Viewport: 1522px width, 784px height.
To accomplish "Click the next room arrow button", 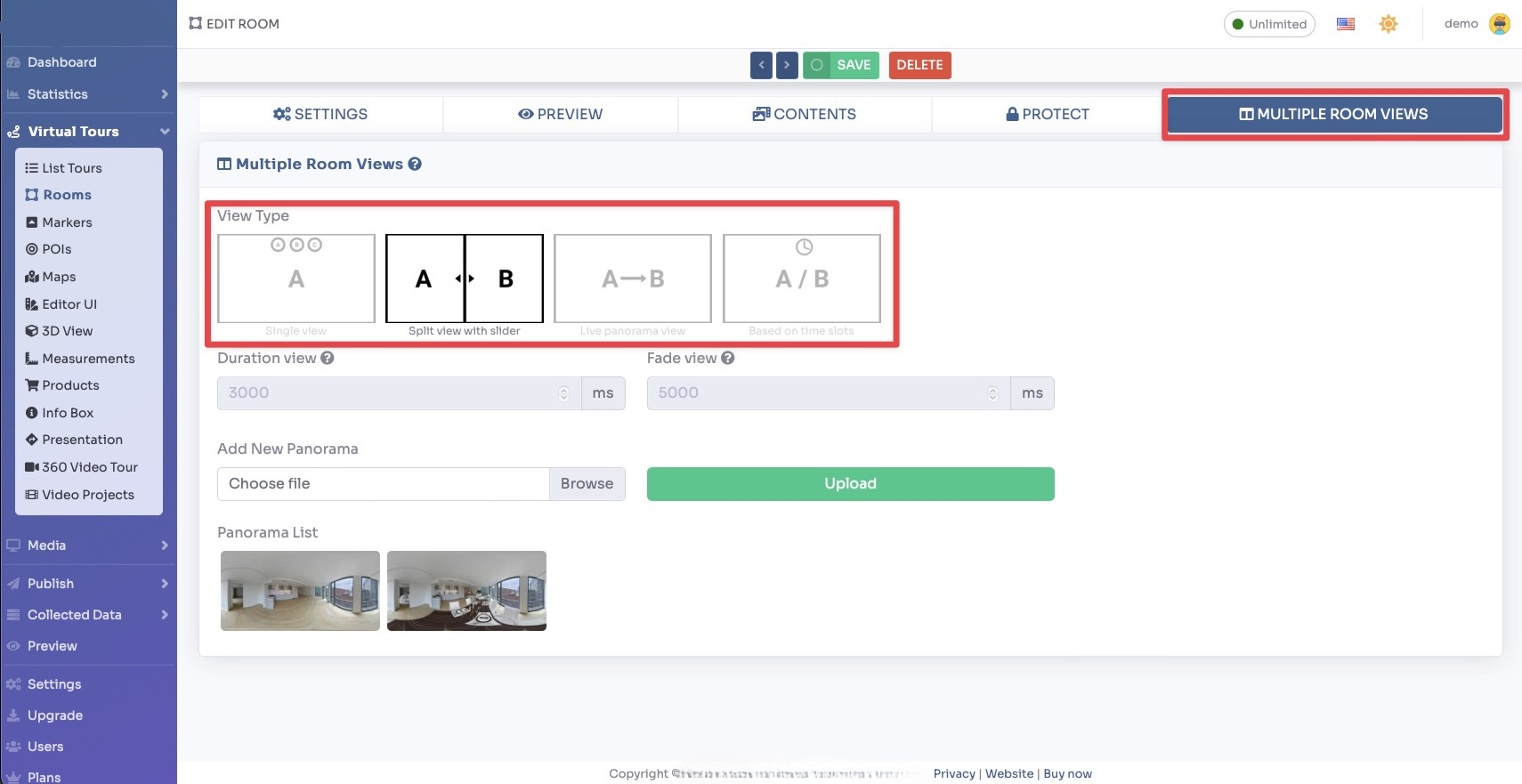I will click(x=787, y=65).
